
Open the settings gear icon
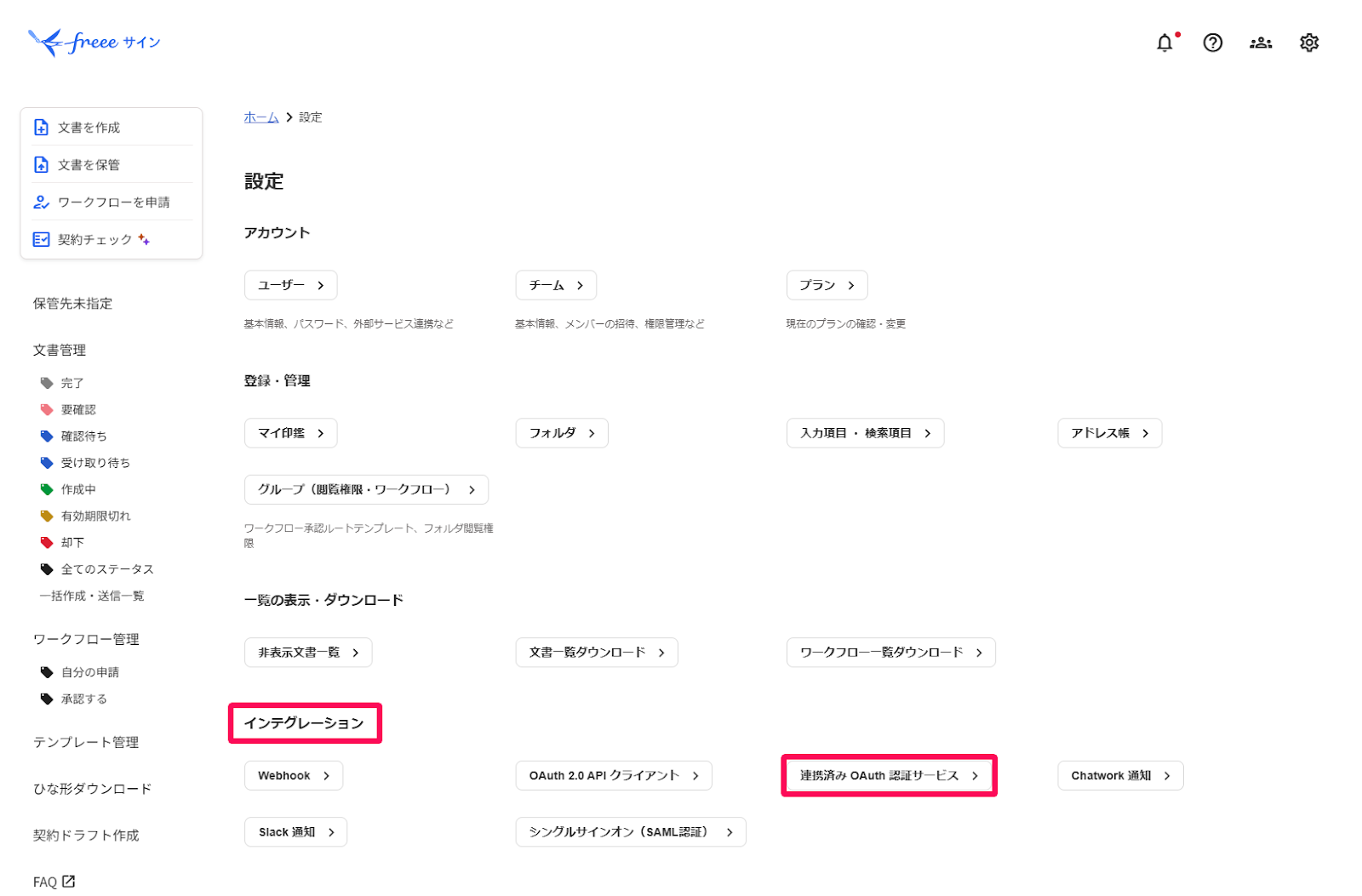(x=1309, y=43)
